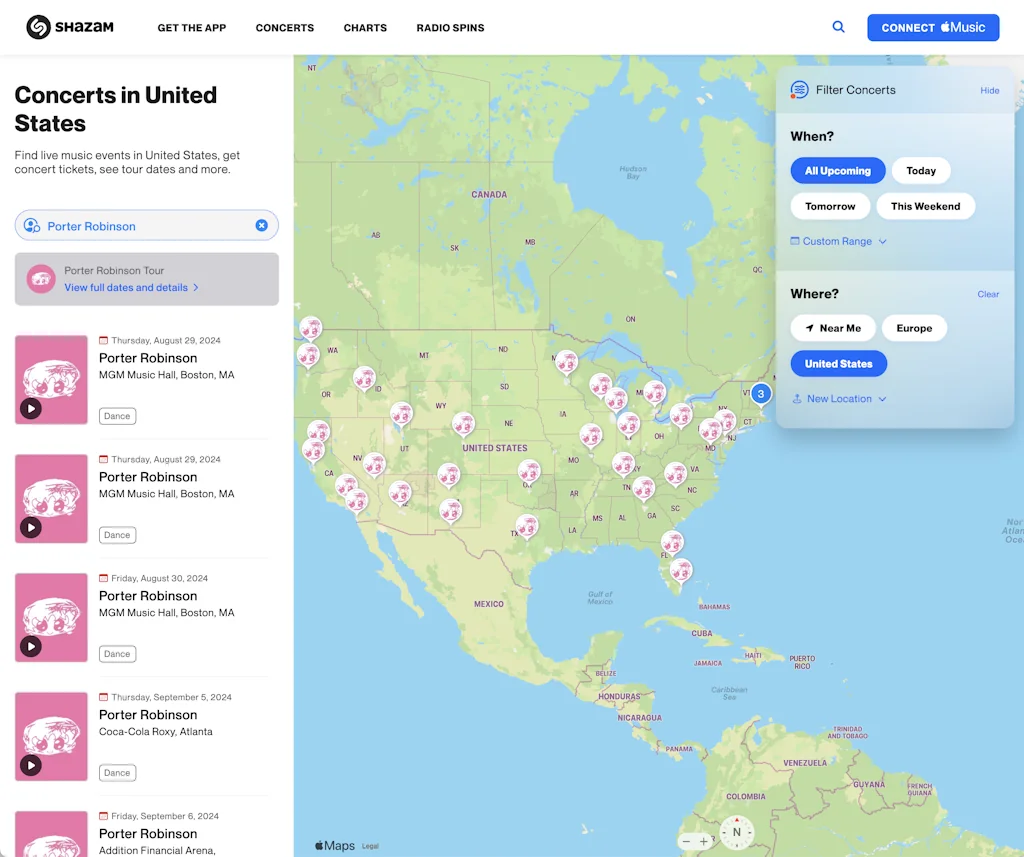
Task: Play the first Porter Robinson concert preview
Action: tap(31, 408)
